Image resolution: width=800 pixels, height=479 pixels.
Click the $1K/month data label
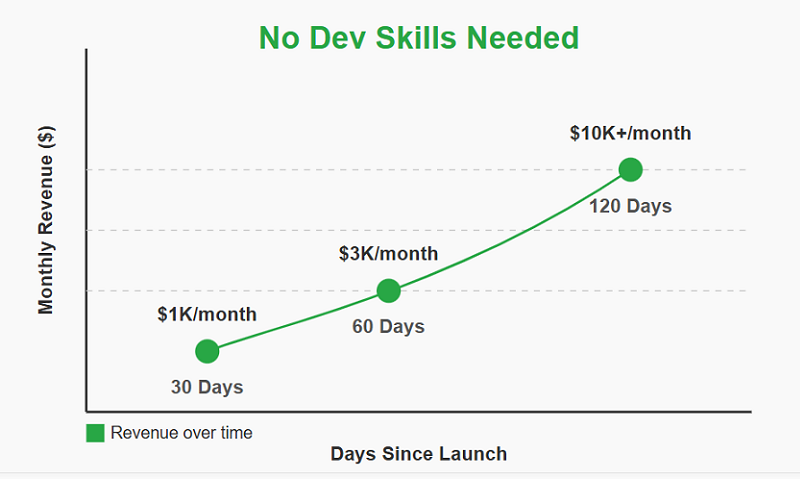point(207,314)
